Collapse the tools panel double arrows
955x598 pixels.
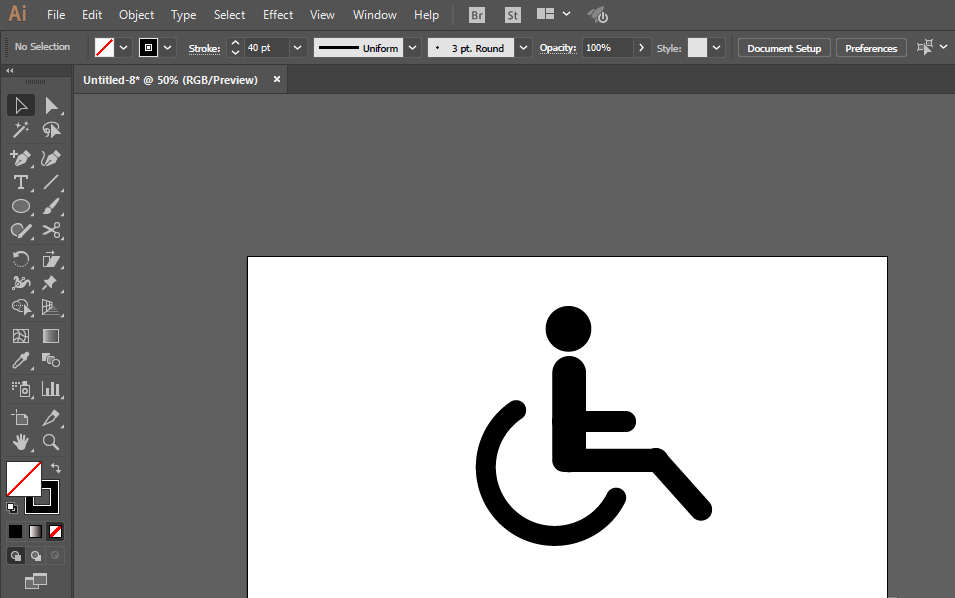click(x=10, y=71)
